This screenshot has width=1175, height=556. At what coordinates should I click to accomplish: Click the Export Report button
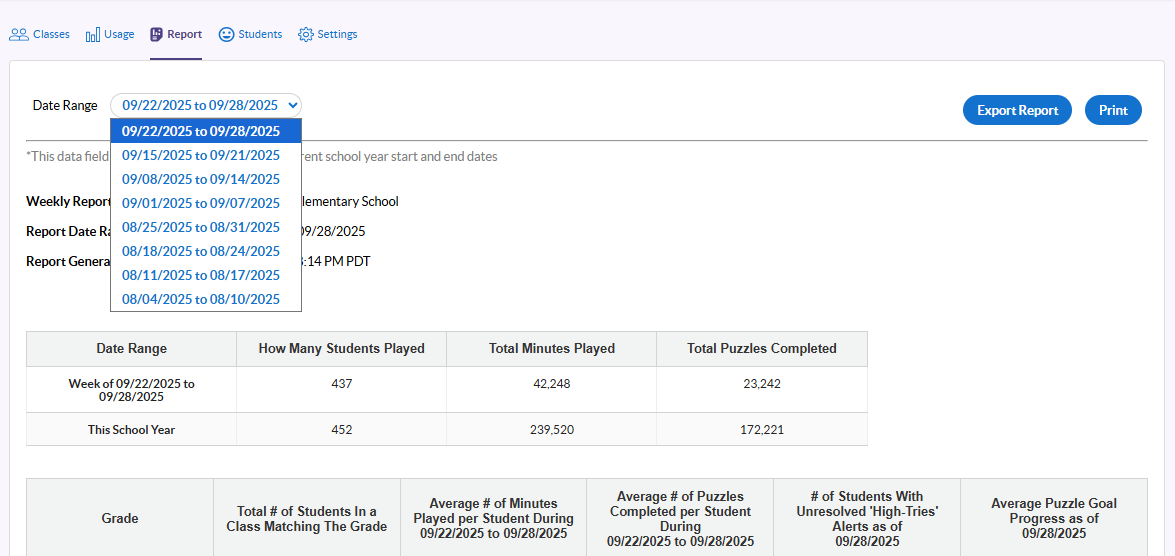point(1018,110)
